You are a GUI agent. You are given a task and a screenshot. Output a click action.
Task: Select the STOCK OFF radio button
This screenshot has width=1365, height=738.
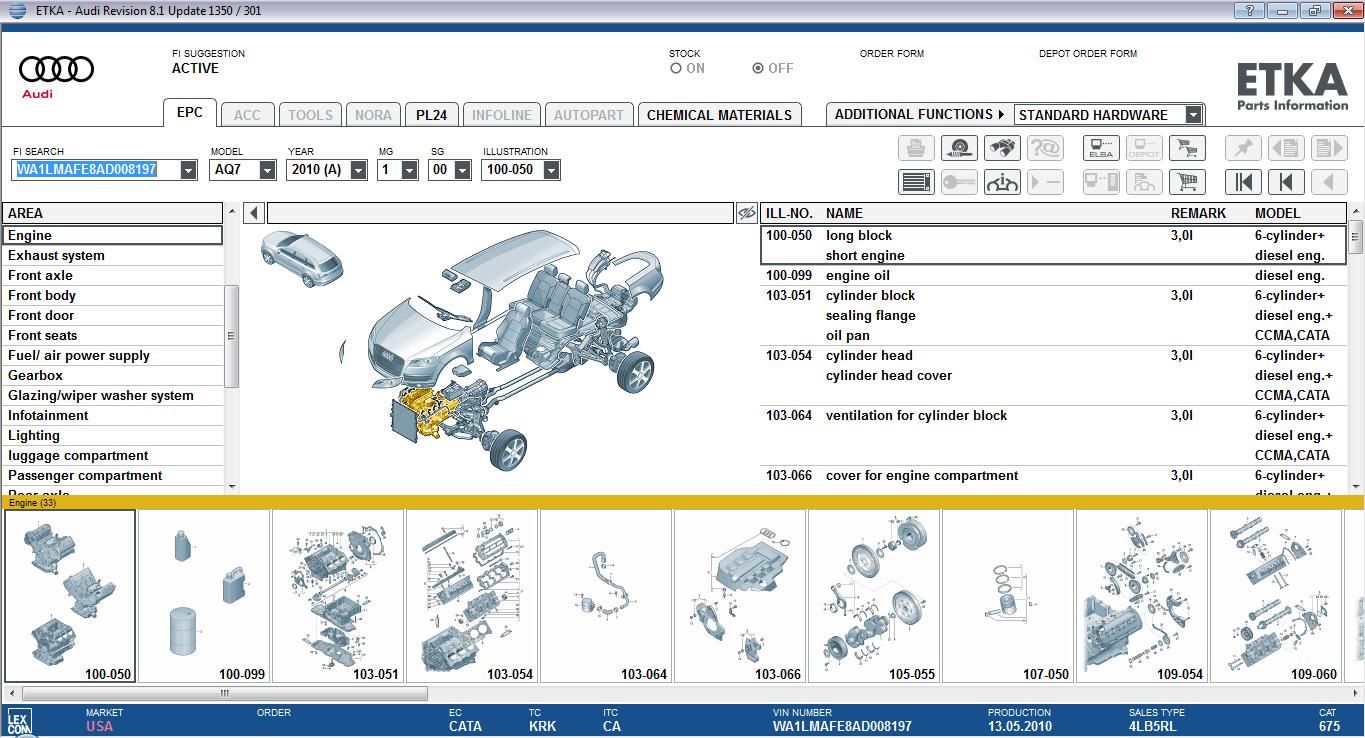(758, 68)
